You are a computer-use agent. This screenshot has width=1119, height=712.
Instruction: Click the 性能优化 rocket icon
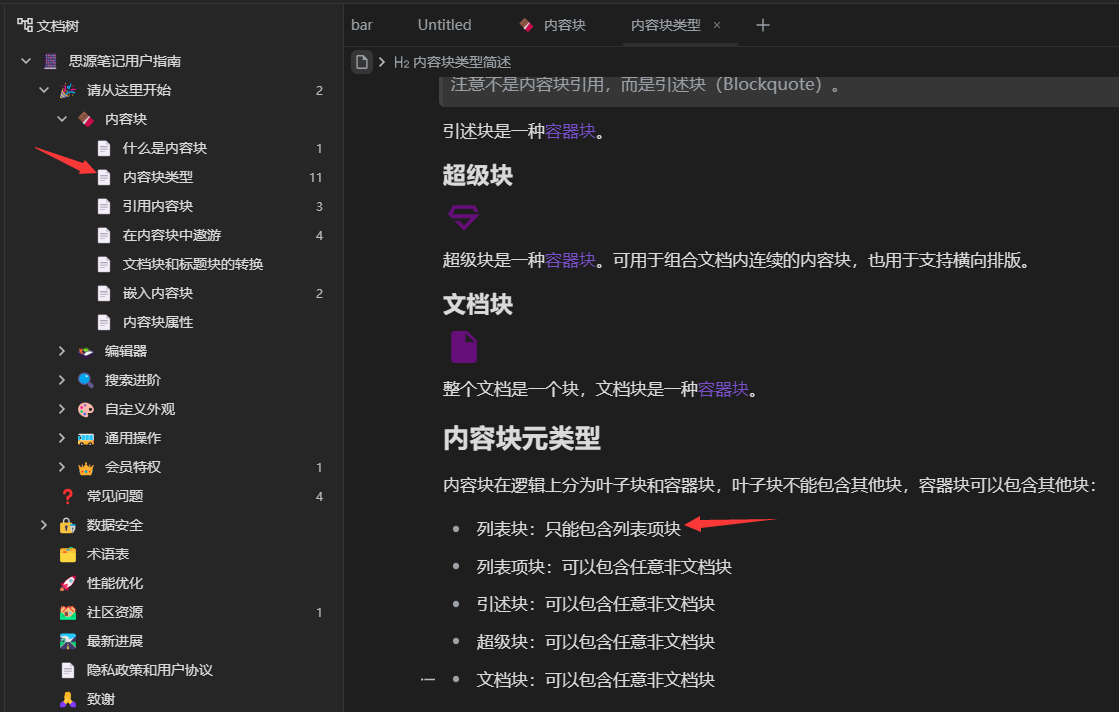pyautogui.click(x=68, y=583)
